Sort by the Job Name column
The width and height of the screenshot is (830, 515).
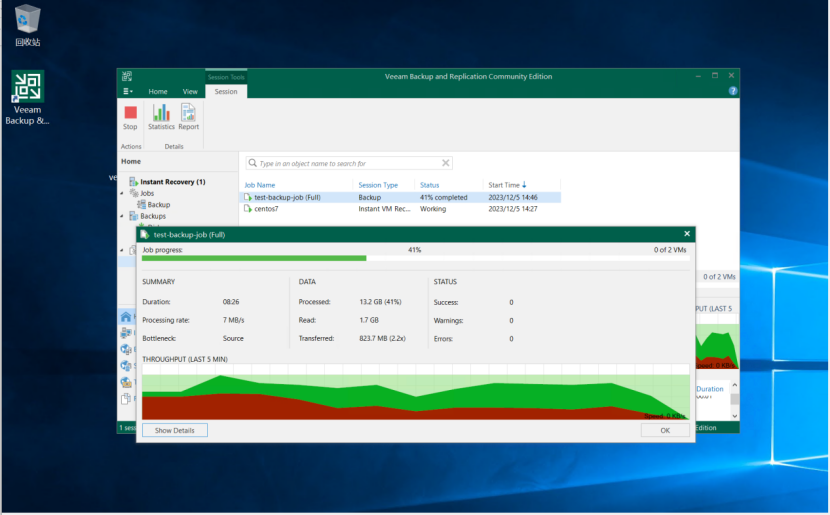click(x=260, y=185)
